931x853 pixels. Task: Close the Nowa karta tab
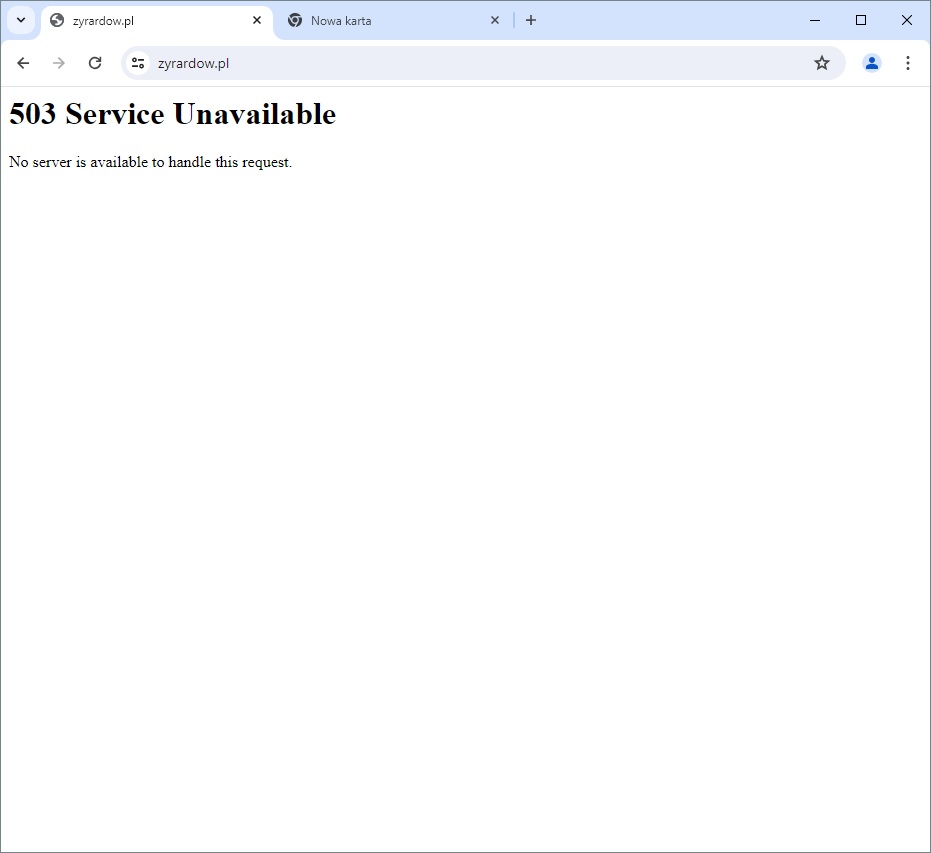click(494, 20)
